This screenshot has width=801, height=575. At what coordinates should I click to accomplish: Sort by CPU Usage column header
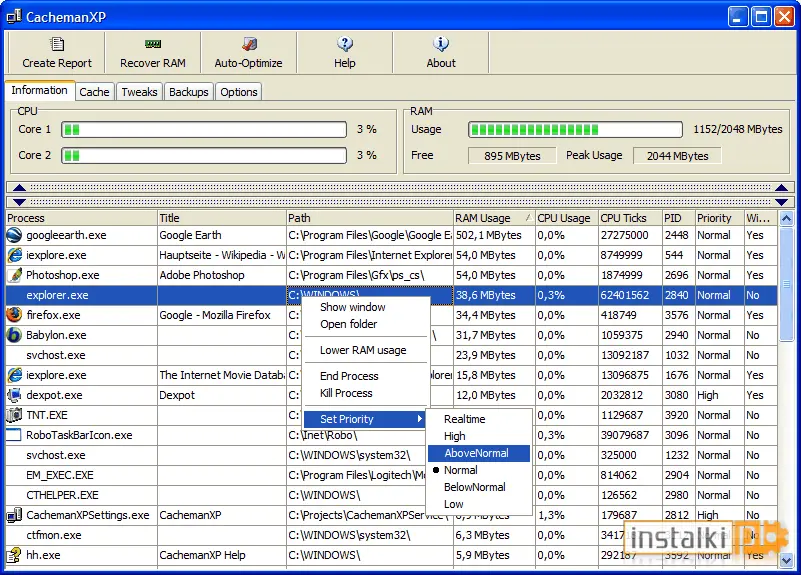[567, 218]
